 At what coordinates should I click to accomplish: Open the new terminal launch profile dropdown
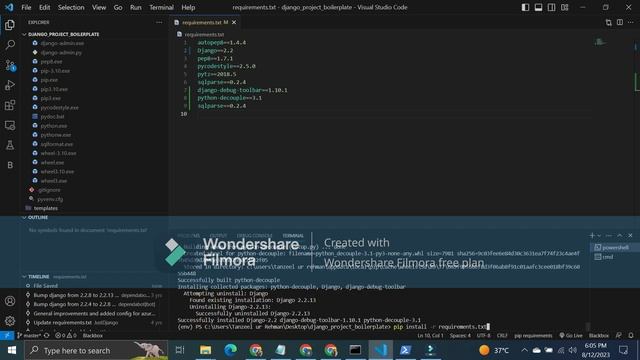[599, 236]
